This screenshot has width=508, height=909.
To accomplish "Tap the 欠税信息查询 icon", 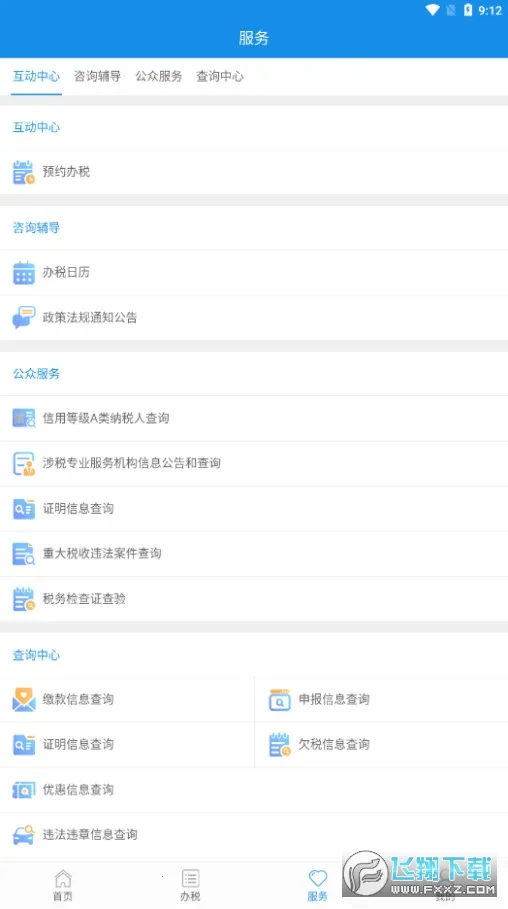I will pyautogui.click(x=280, y=745).
